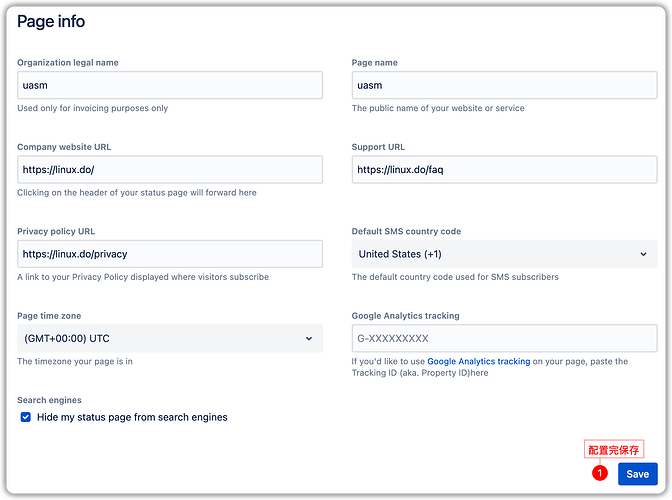The width and height of the screenshot is (672, 500).
Task: Click the Organization legal name label
Action: tap(68, 63)
